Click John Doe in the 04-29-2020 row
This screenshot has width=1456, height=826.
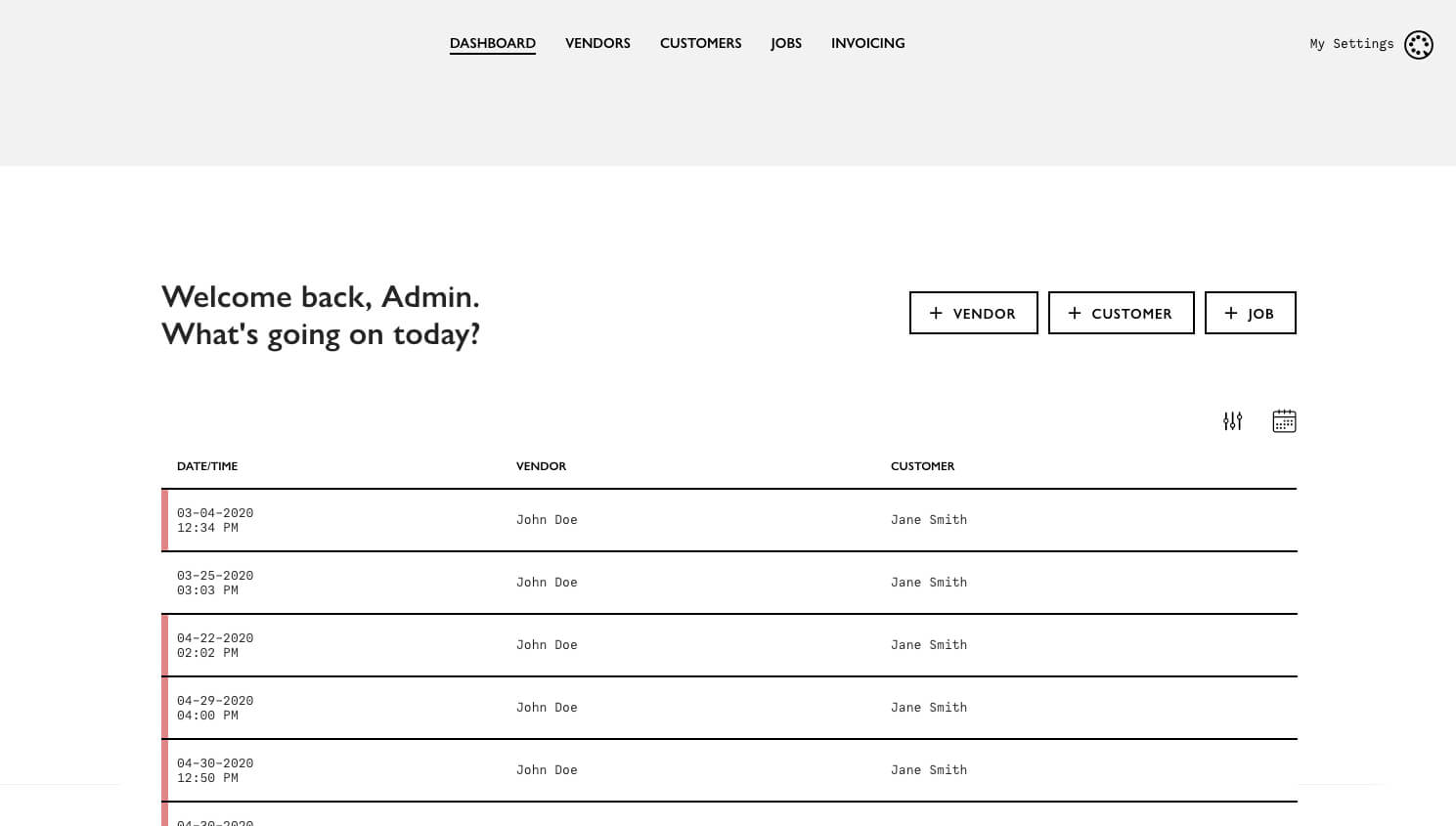click(547, 708)
